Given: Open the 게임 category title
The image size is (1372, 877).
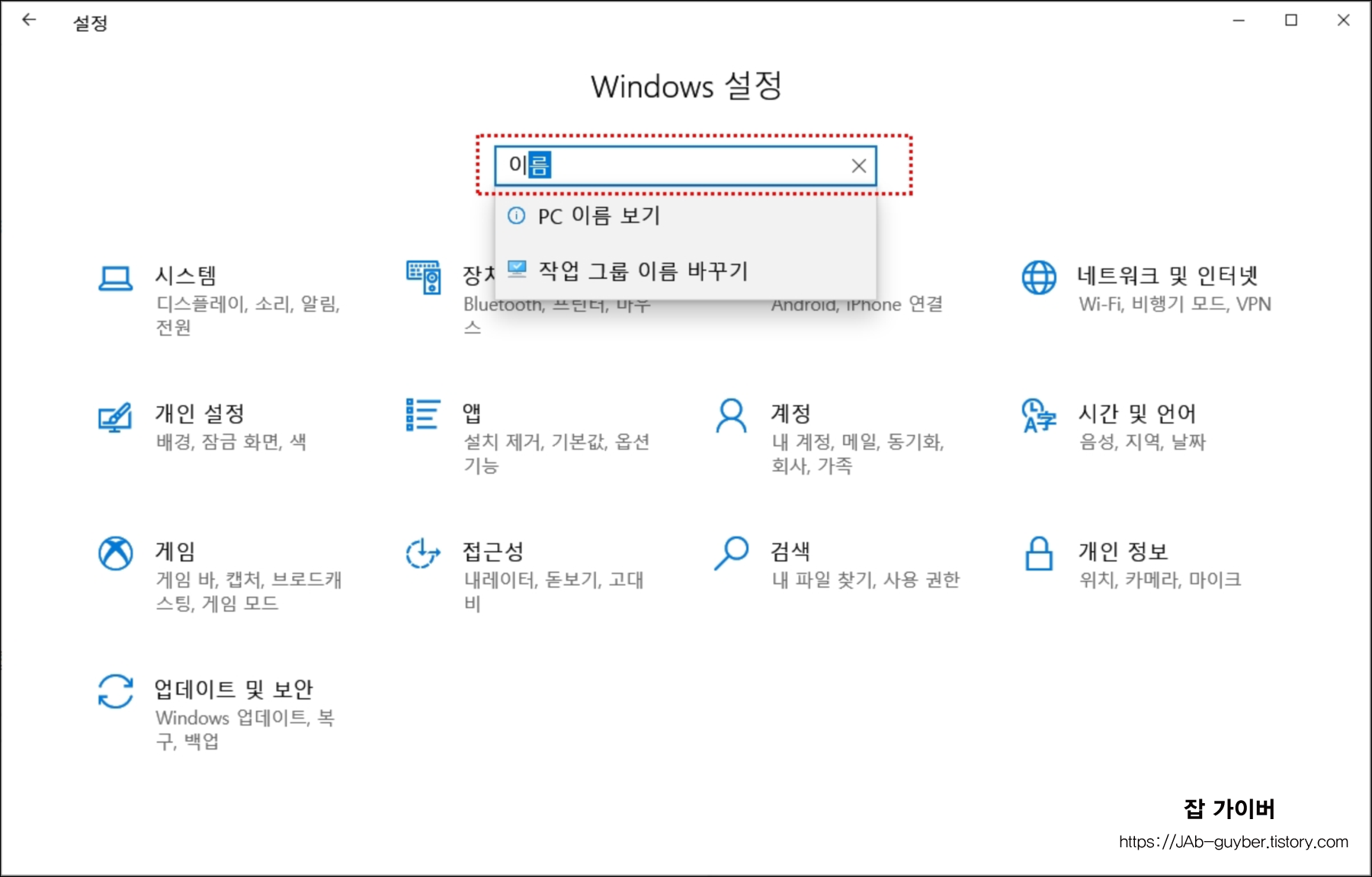Looking at the screenshot, I should coord(175,551).
